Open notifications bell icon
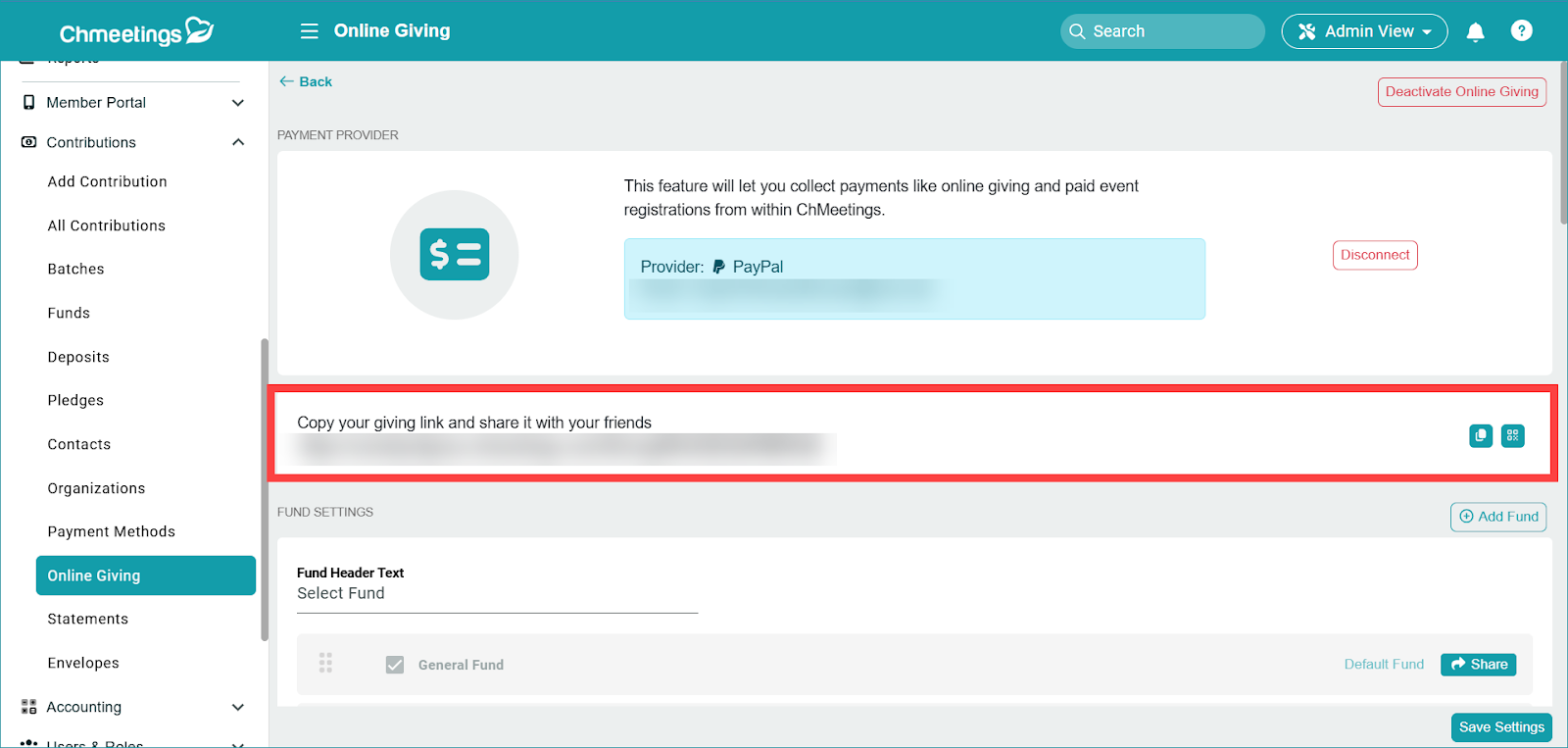 (x=1475, y=31)
